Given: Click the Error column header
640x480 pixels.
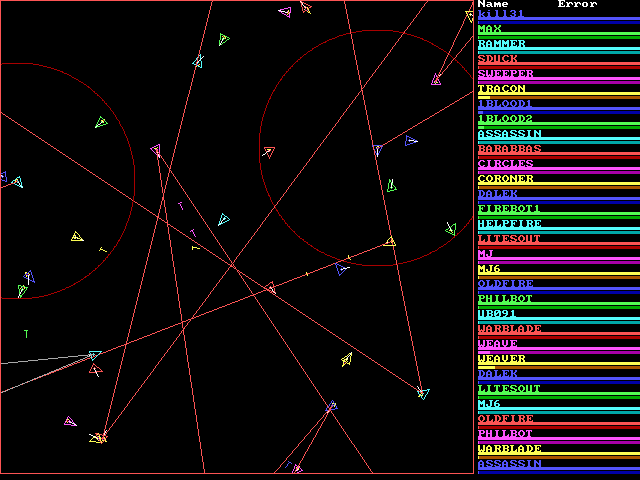Looking at the screenshot, I should tap(577, 4).
